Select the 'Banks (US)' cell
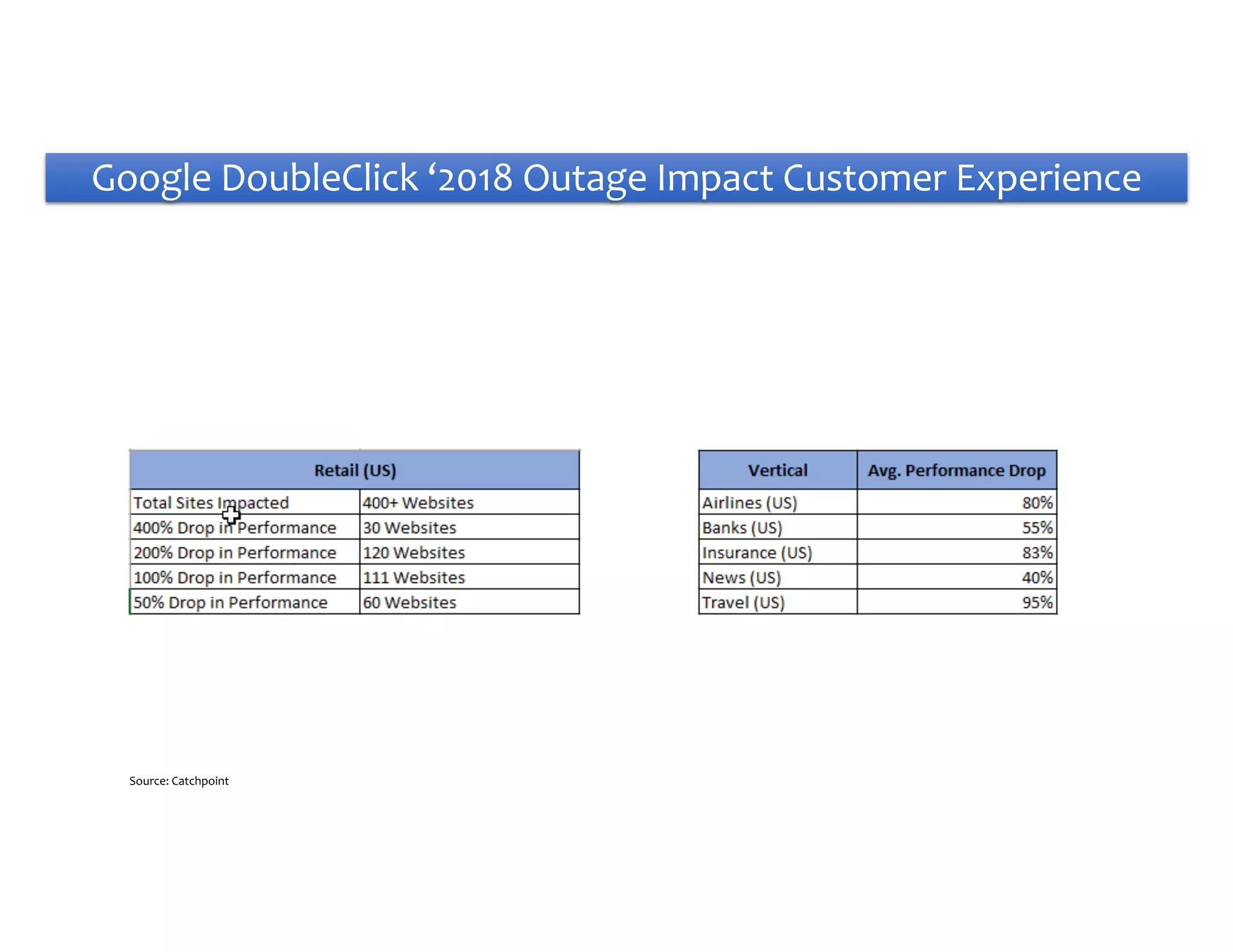The image size is (1233, 952). click(x=778, y=527)
